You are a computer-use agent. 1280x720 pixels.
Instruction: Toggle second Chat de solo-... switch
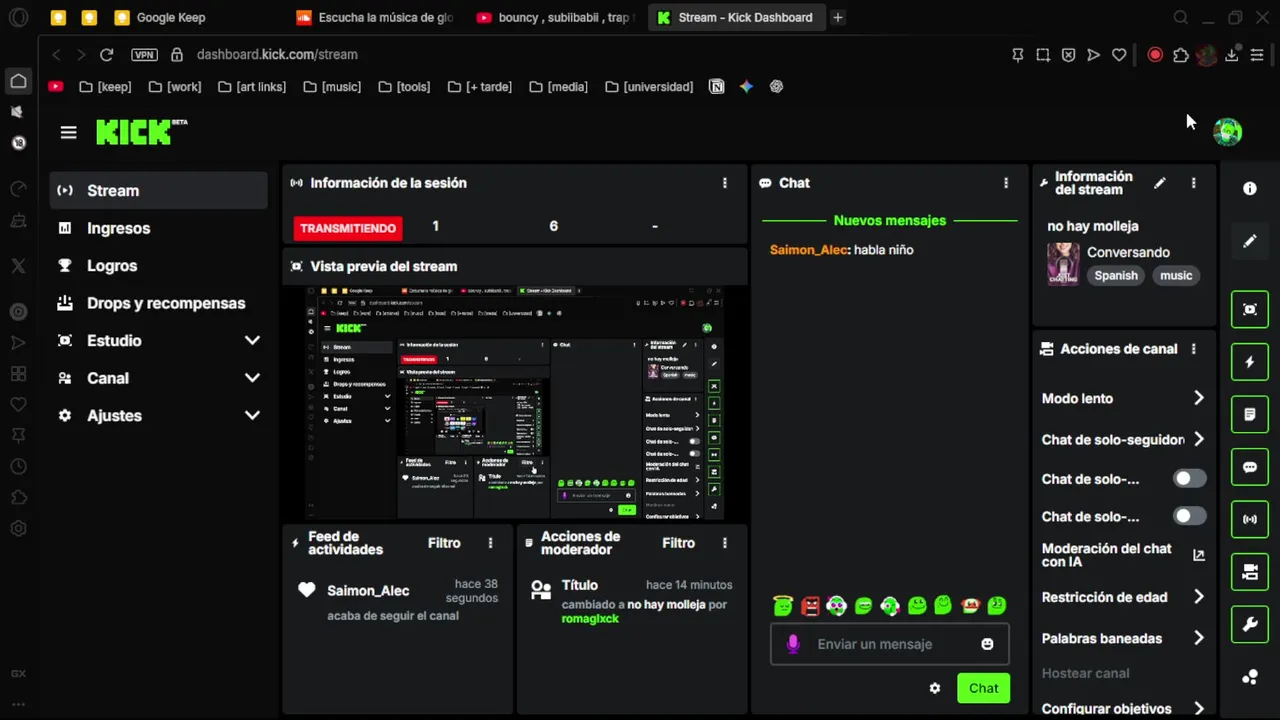click(x=1189, y=516)
